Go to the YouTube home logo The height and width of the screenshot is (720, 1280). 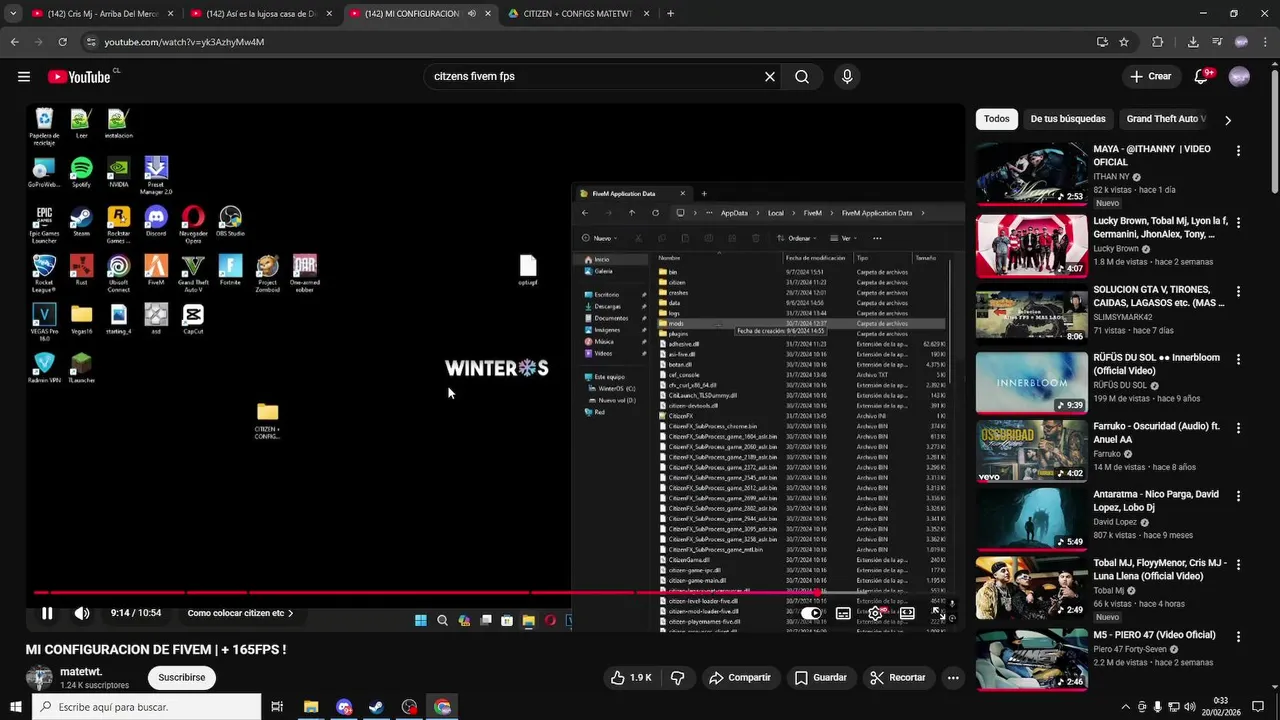[x=79, y=77]
